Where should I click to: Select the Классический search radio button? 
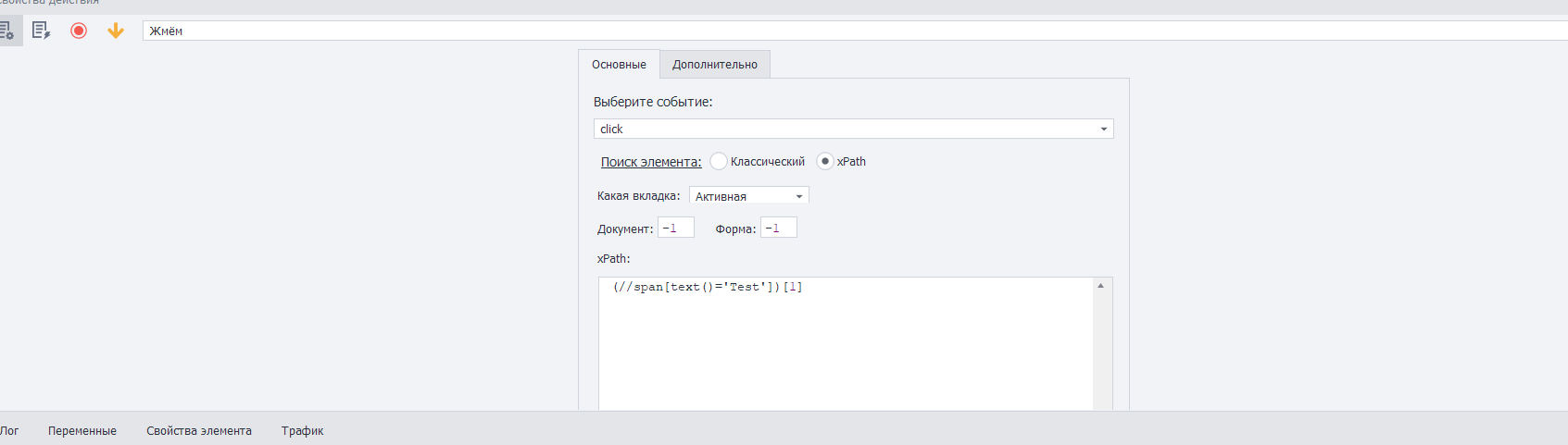tap(719, 162)
